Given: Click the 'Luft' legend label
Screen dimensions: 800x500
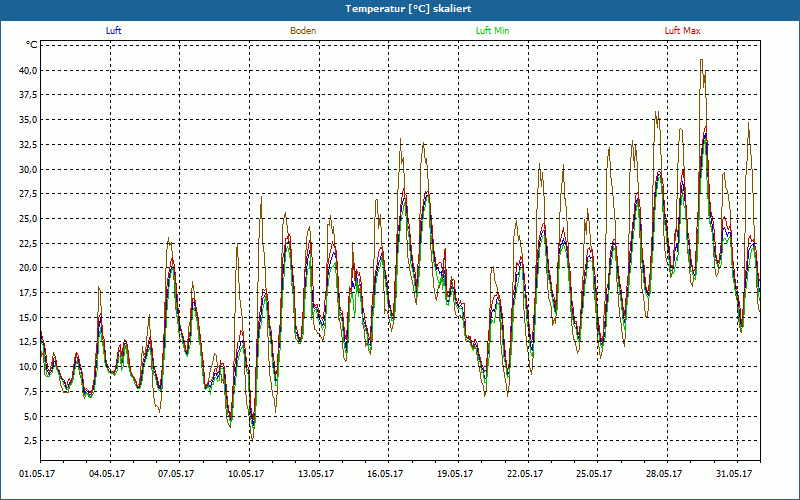Looking at the screenshot, I should (x=113, y=31).
